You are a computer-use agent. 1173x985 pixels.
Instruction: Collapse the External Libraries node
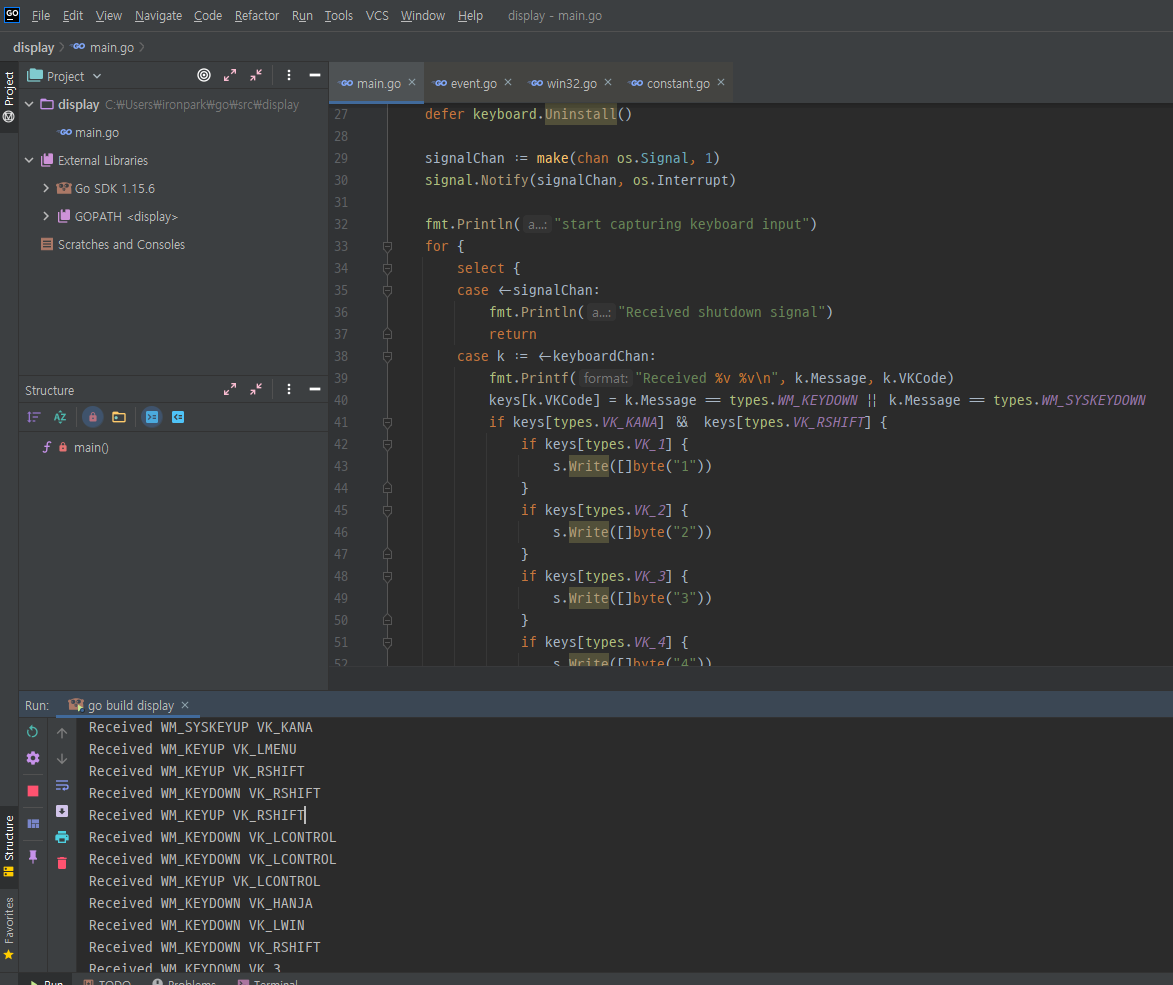coord(29,160)
